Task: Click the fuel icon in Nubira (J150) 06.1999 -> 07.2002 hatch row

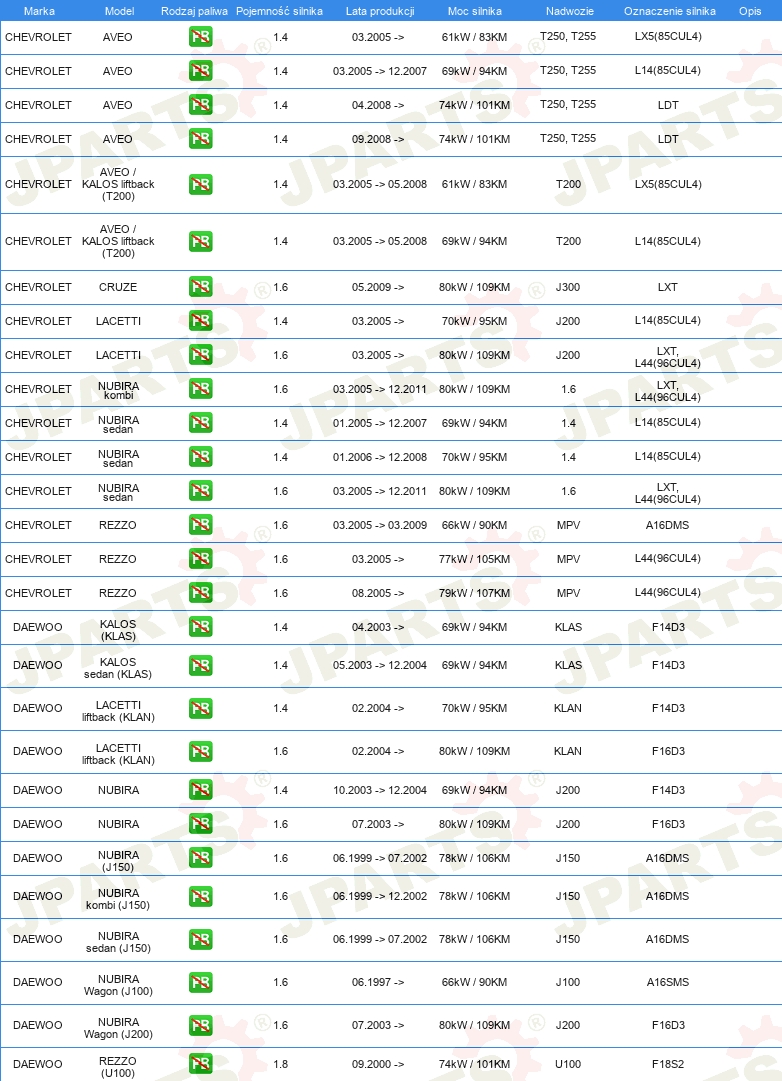Action: pos(201,858)
